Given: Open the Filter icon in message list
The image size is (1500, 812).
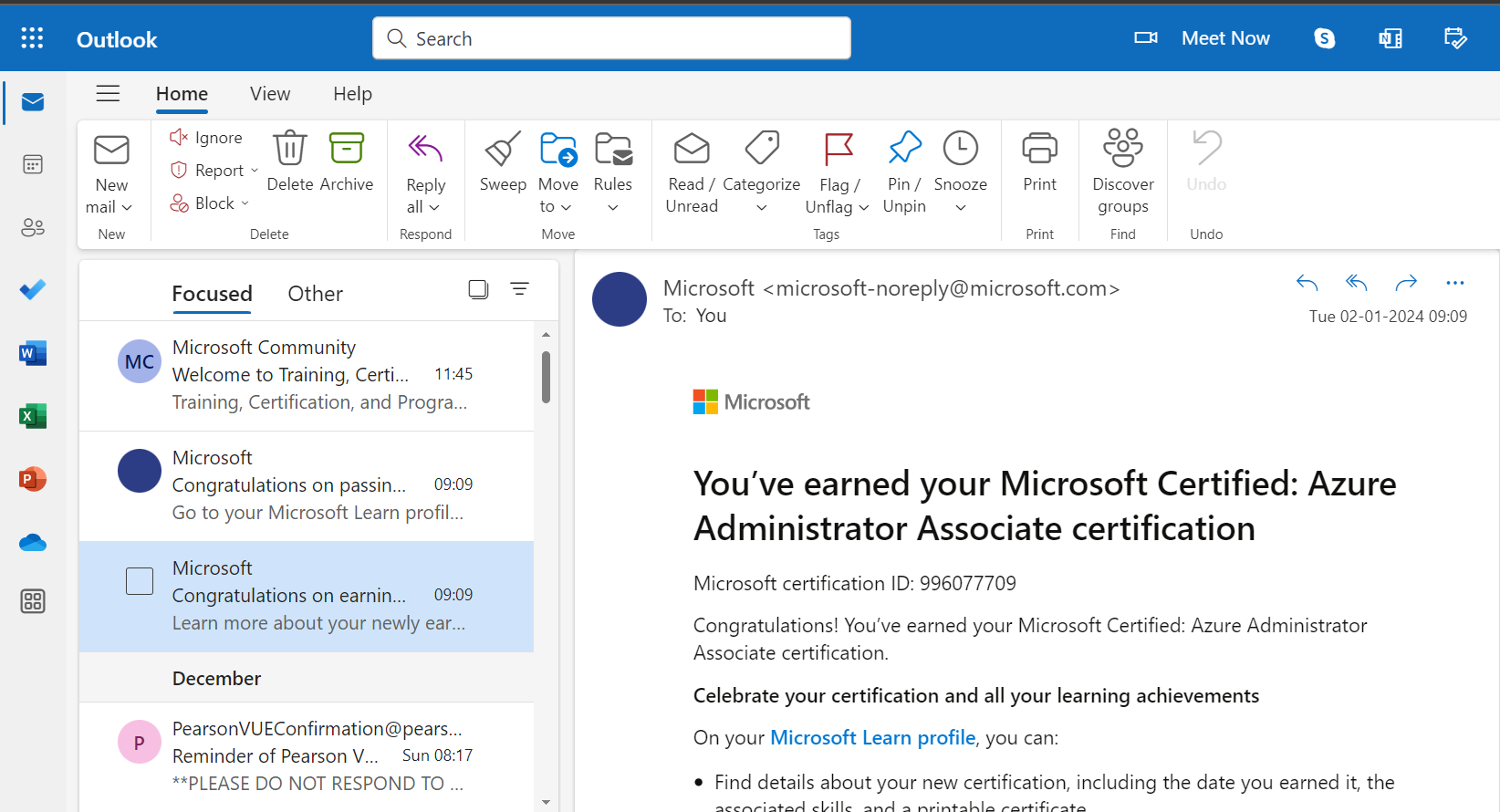Looking at the screenshot, I should pyautogui.click(x=519, y=289).
